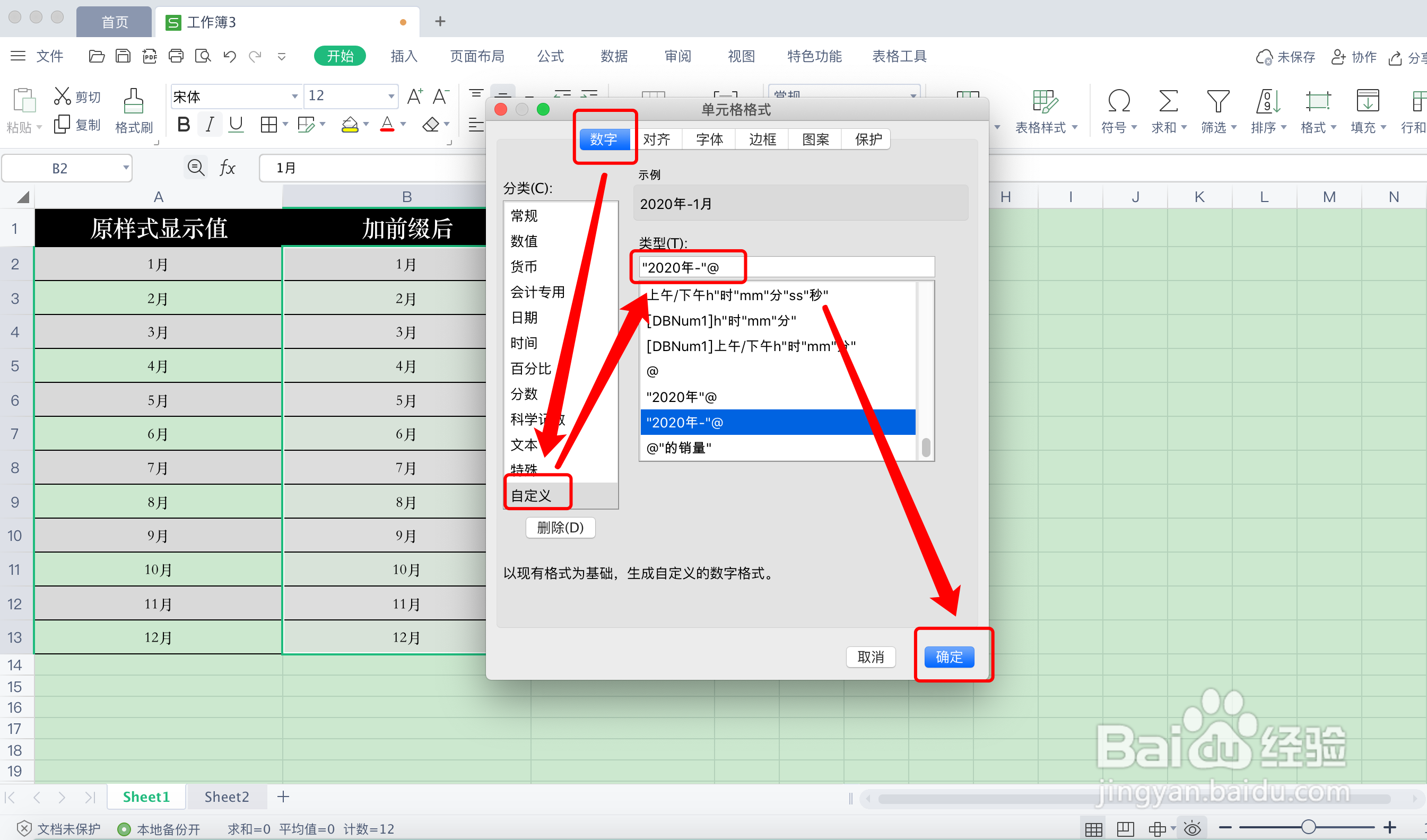Toggle eye protection mode icon

coord(1192,829)
